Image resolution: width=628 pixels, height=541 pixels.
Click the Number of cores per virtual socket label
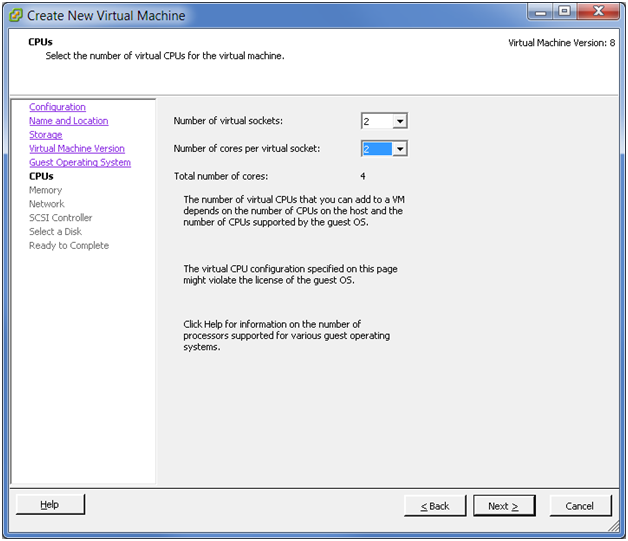247,149
